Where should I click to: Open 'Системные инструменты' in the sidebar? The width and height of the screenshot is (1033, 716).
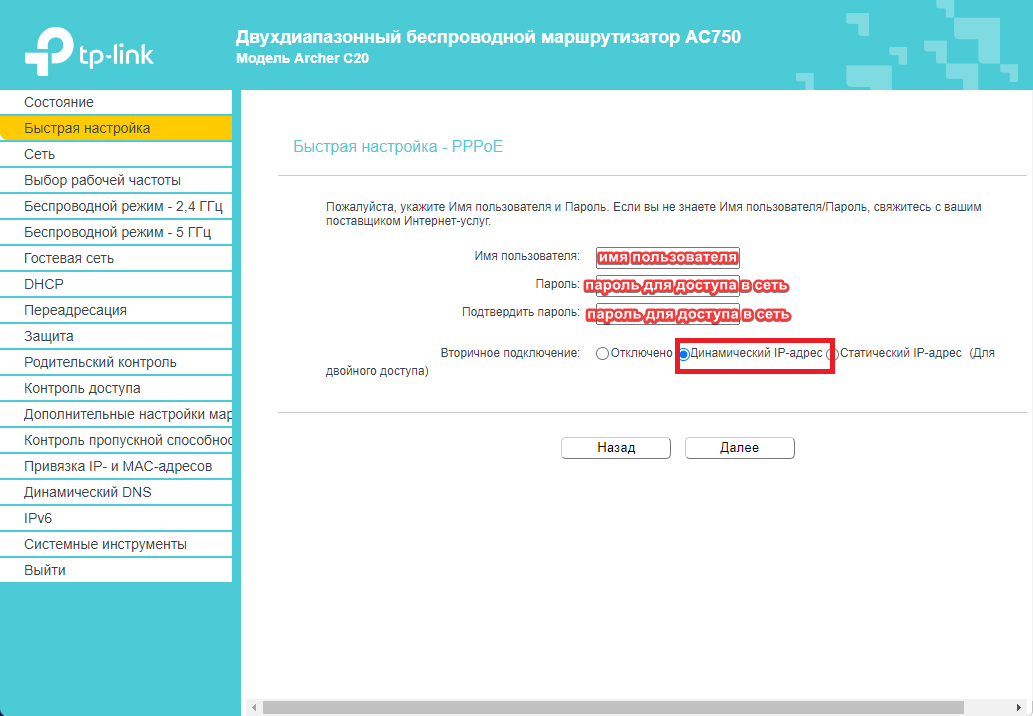coord(105,544)
